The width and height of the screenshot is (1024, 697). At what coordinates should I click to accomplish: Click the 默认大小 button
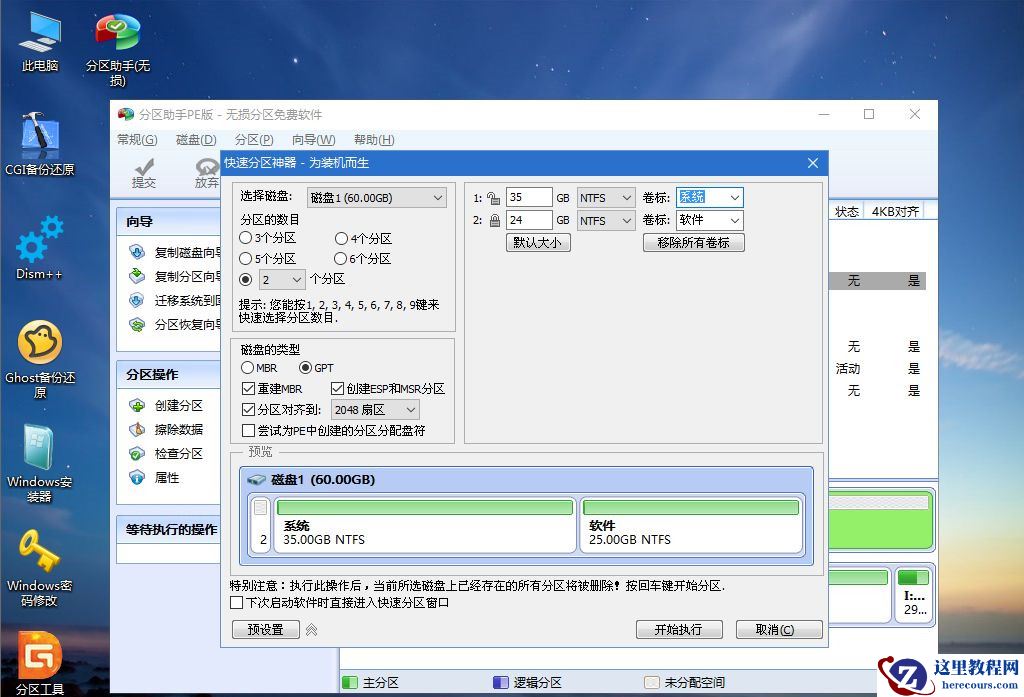[537, 242]
